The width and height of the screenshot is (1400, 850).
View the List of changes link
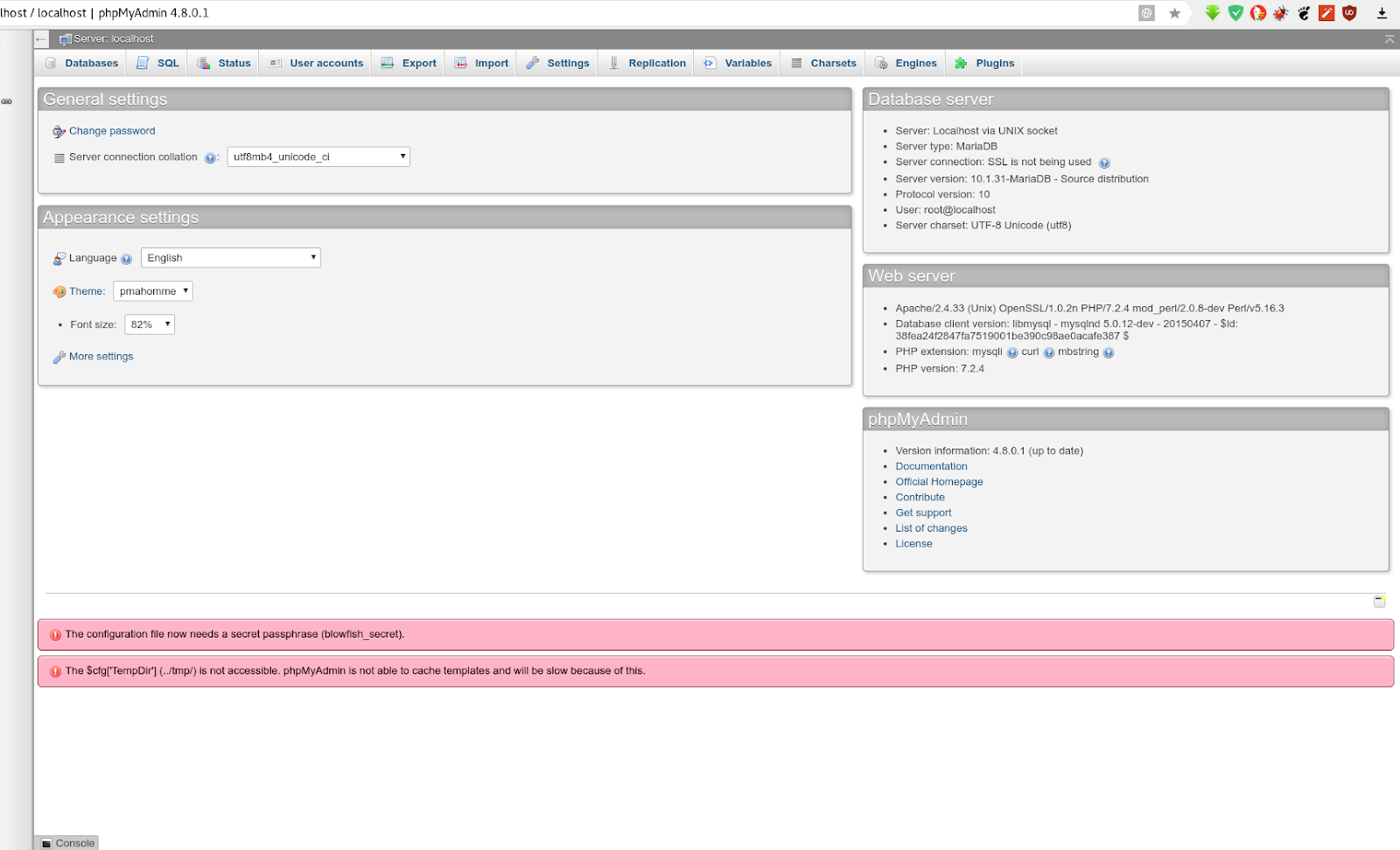(931, 528)
